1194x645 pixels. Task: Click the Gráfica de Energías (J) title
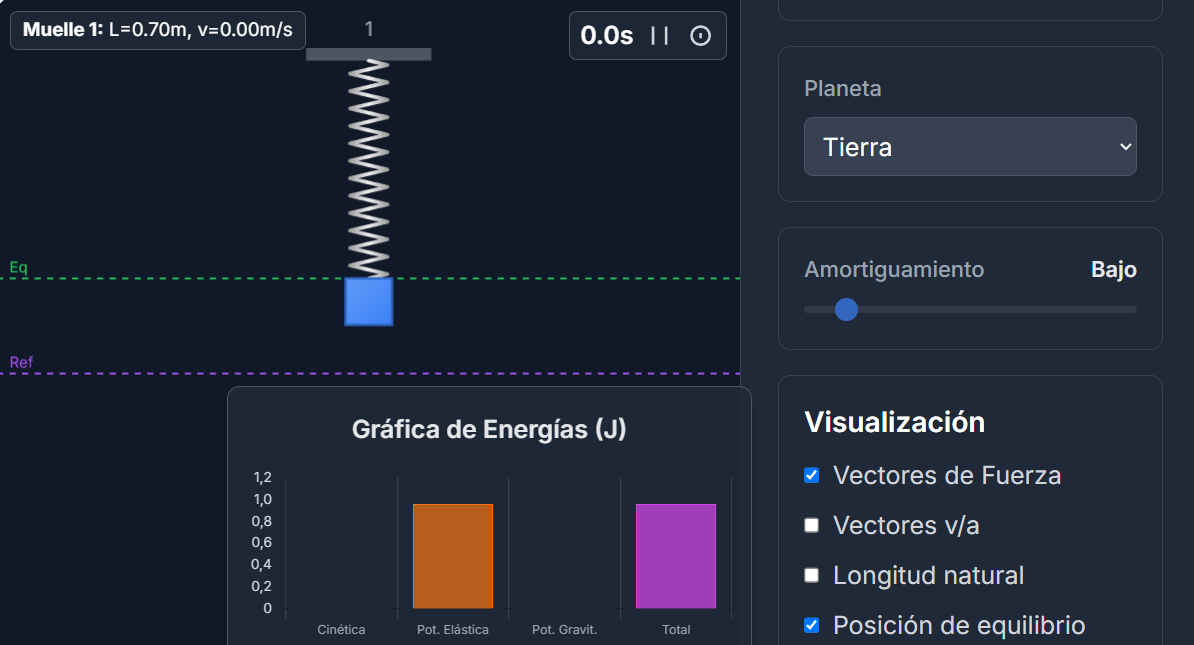pyautogui.click(x=489, y=430)
